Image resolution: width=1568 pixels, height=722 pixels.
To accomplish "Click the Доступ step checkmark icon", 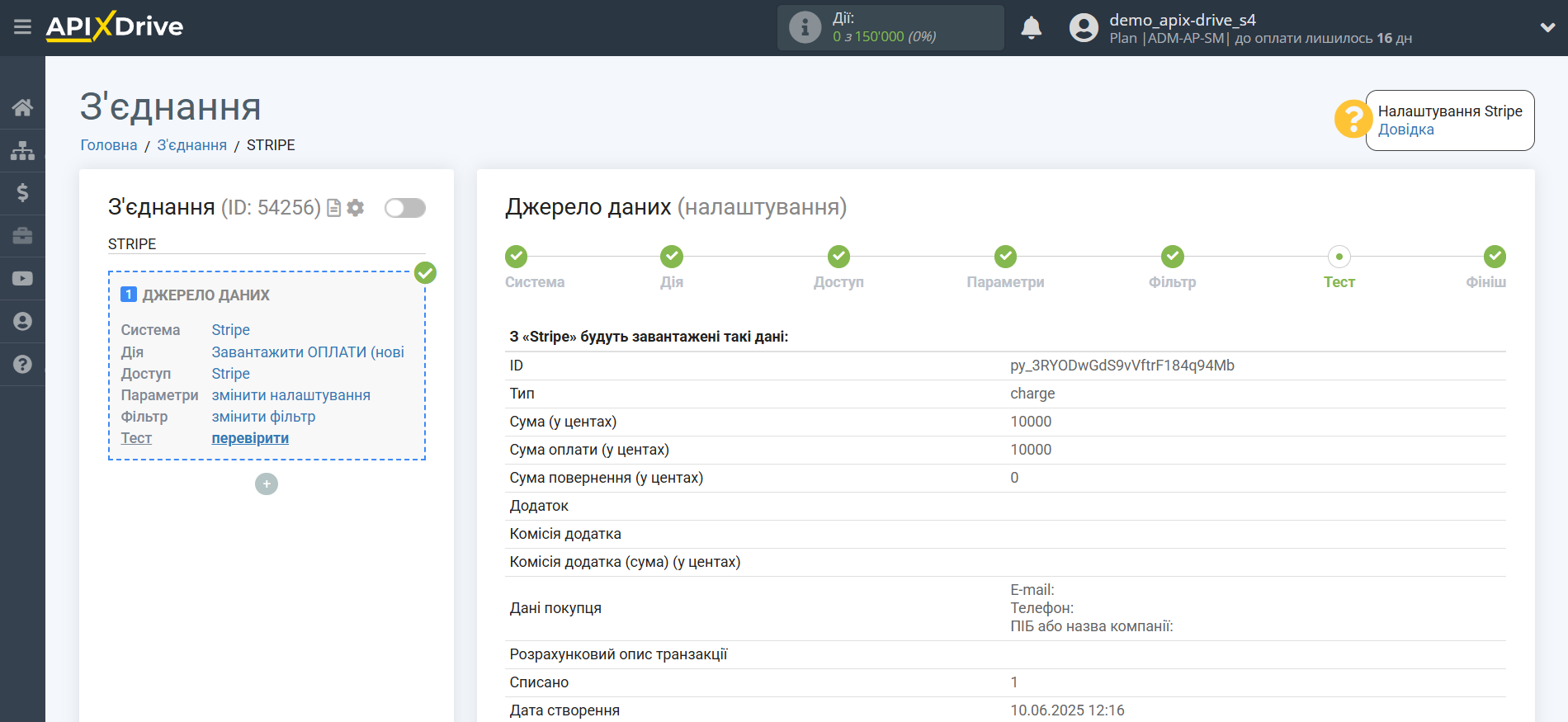I will (x=838, y=257).
